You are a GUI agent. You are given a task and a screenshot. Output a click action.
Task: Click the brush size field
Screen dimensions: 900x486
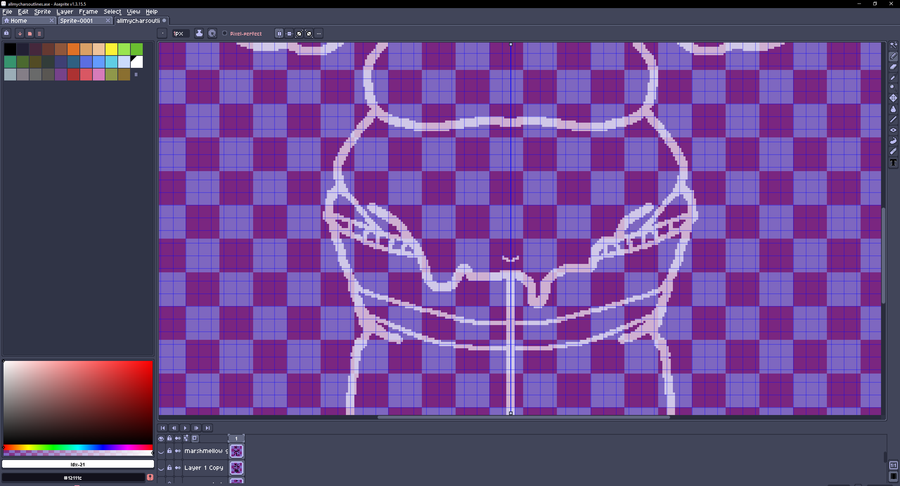coord(180,33)
